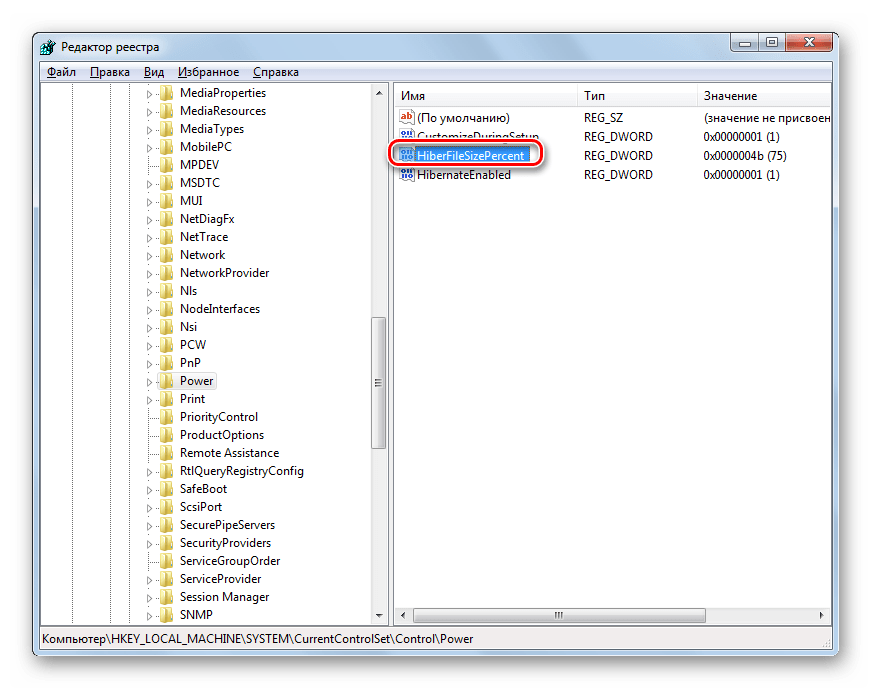
Task: Expand the MobilePC tree node
Action: click(x=149, y=148)
